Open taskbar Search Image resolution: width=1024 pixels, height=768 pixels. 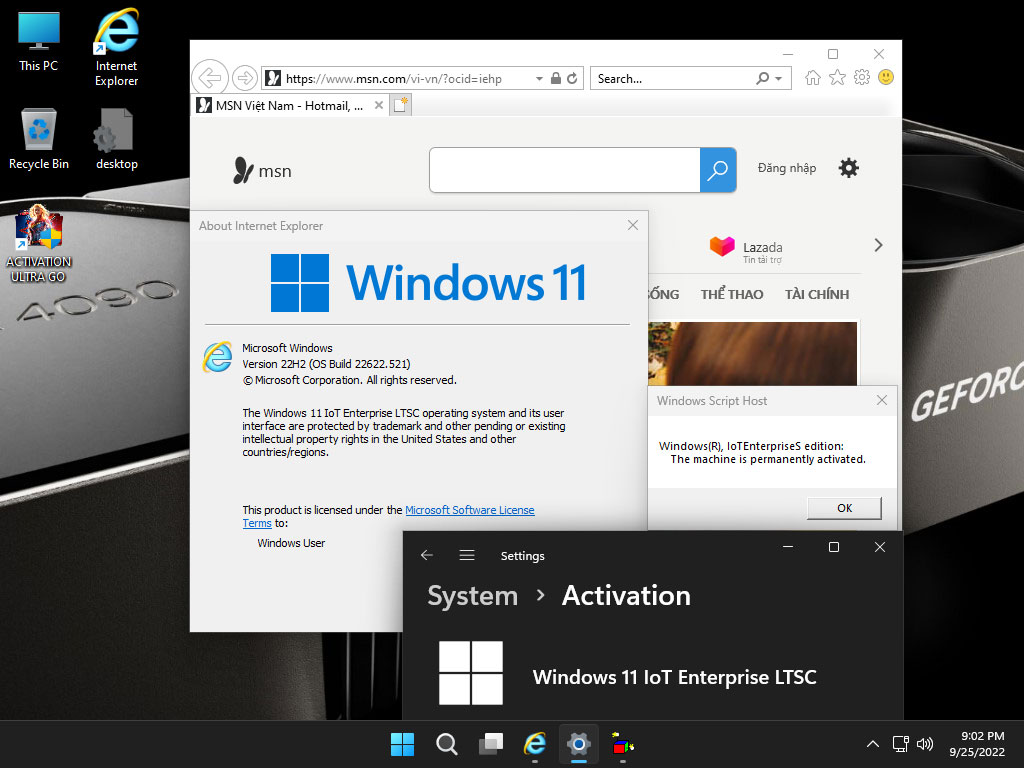447,744
